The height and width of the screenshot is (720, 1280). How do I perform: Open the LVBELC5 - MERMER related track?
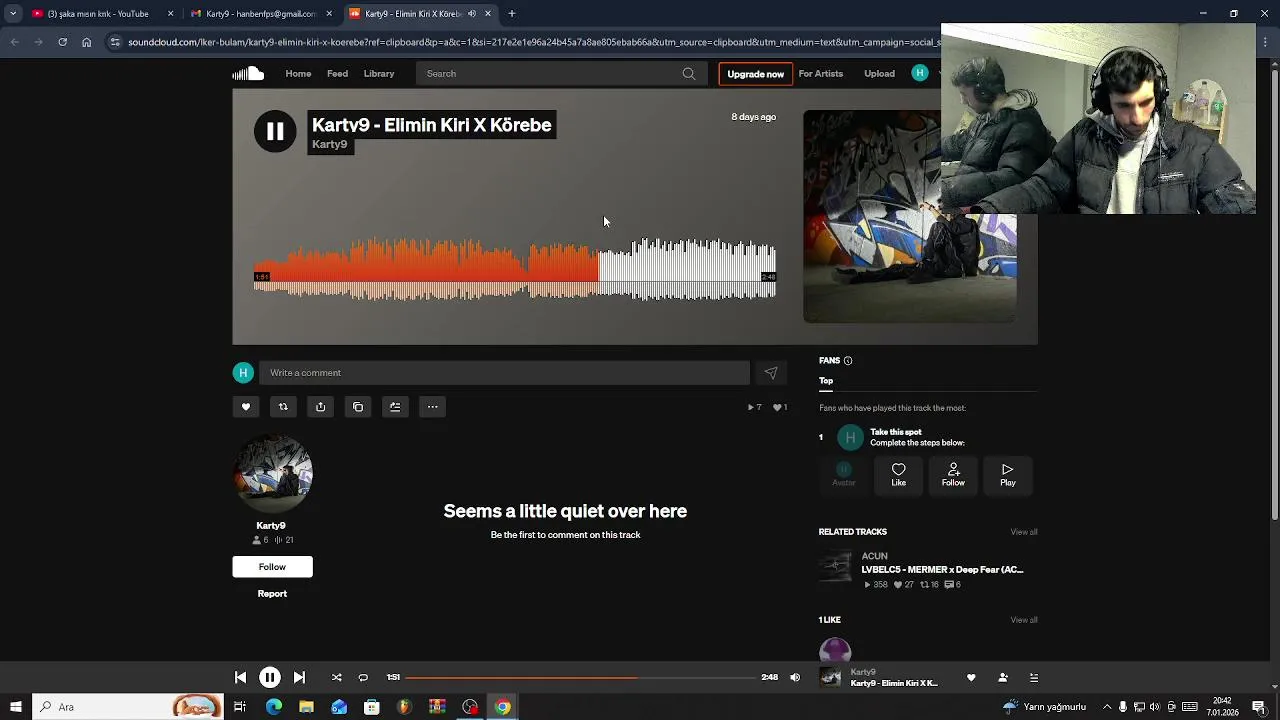[x=942, y=570]
